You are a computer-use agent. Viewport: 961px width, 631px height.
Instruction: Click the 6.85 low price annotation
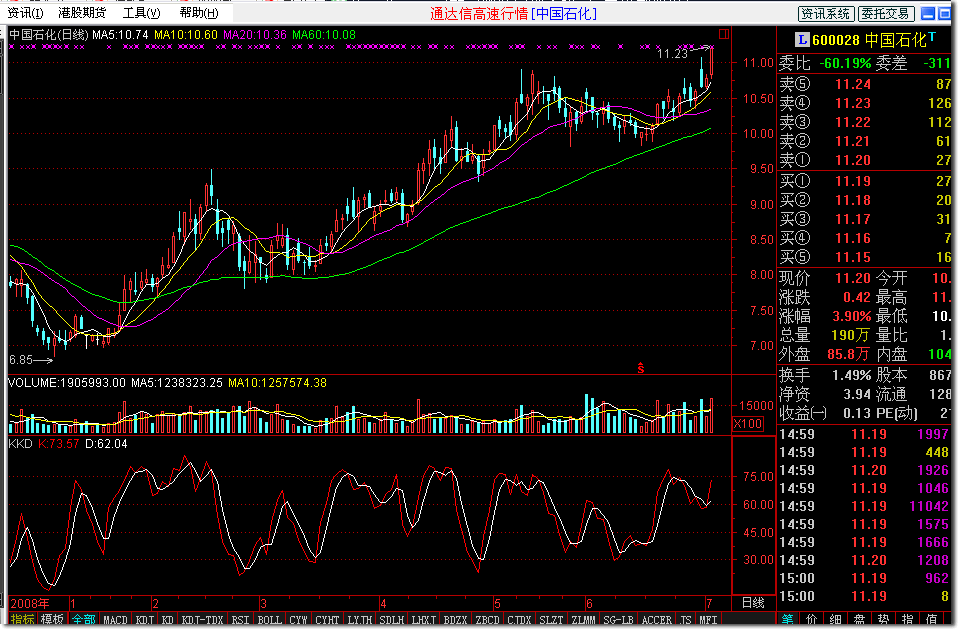[21, 360]
